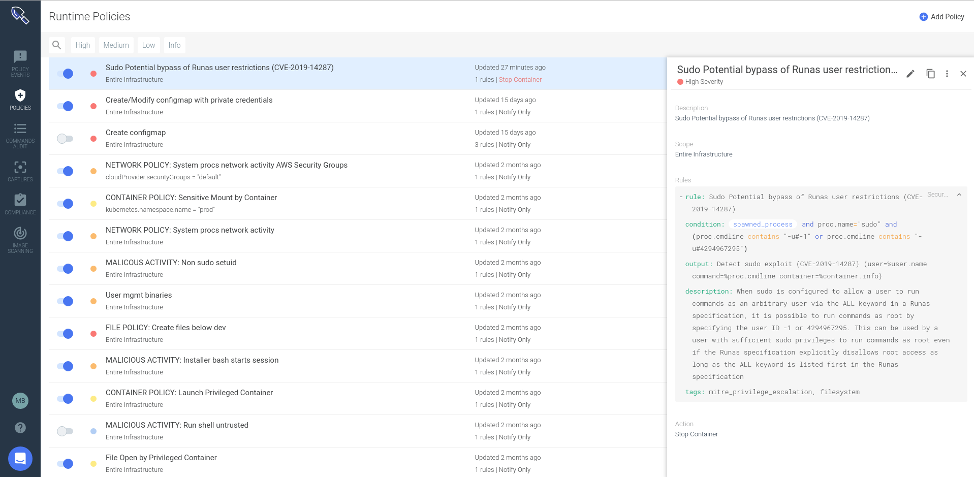
Task: Open Compliance in the sidebar
Action: point(20,203)
